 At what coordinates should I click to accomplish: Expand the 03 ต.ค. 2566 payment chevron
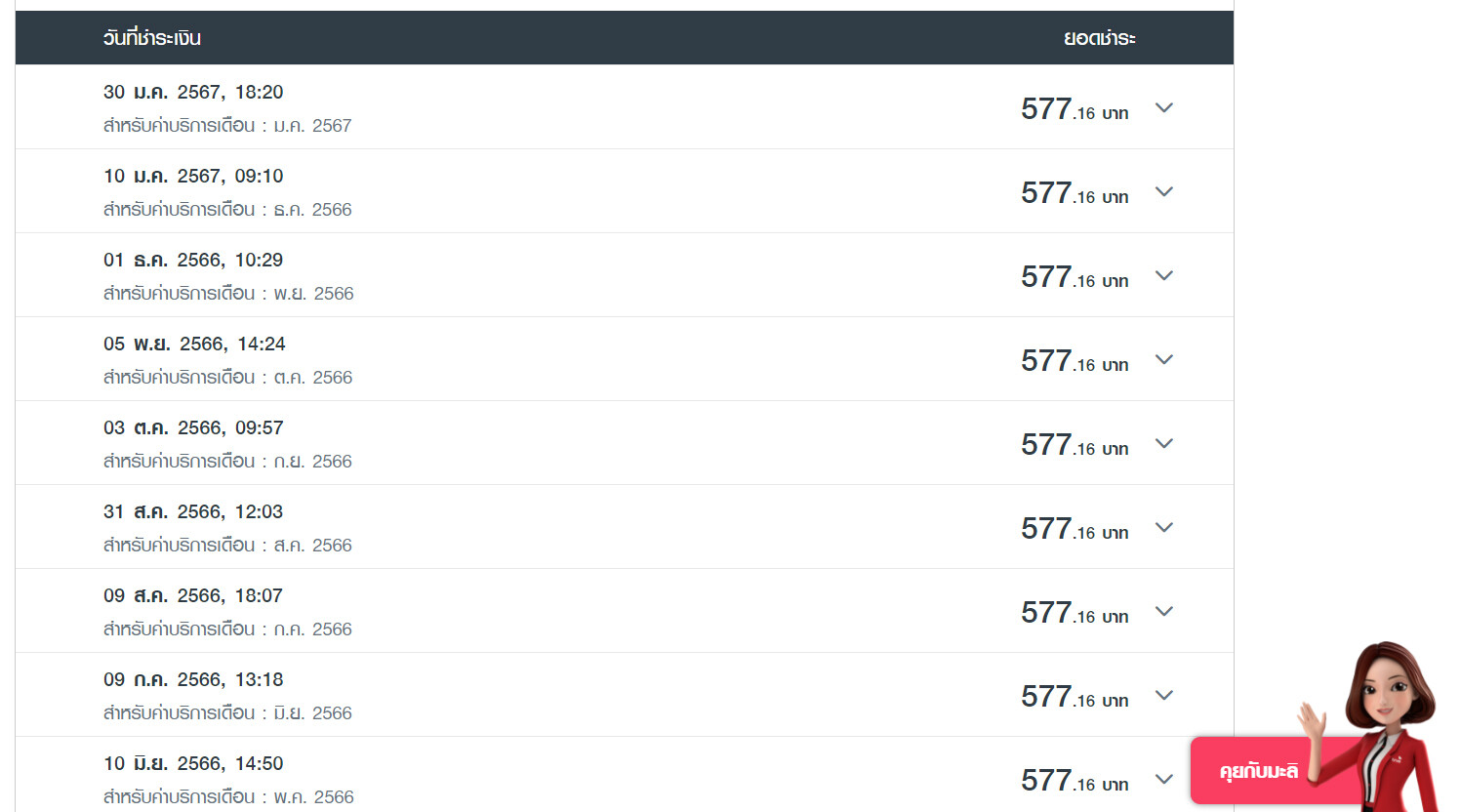pos(1163,443)
